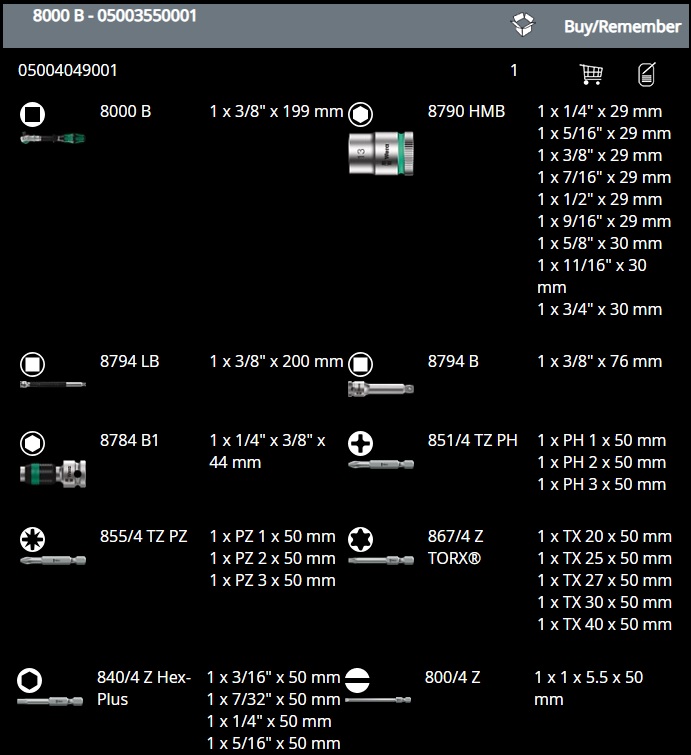Select the 8794 B product name
Screen dimensions: 691x755
(x=453, y=361)
